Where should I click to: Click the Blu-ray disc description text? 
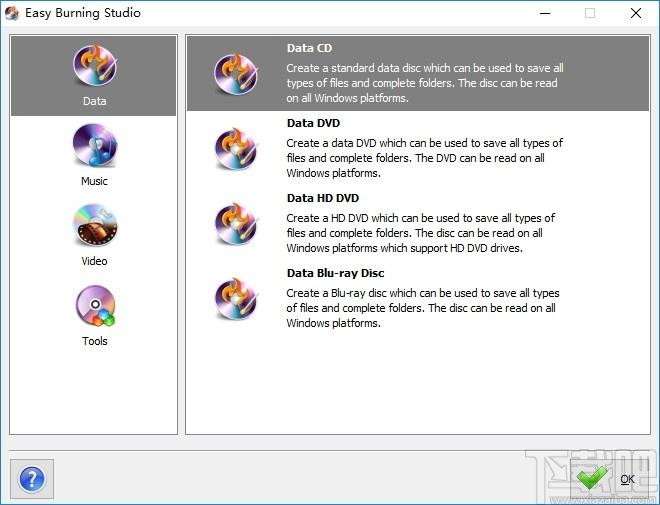pos(423,308)
